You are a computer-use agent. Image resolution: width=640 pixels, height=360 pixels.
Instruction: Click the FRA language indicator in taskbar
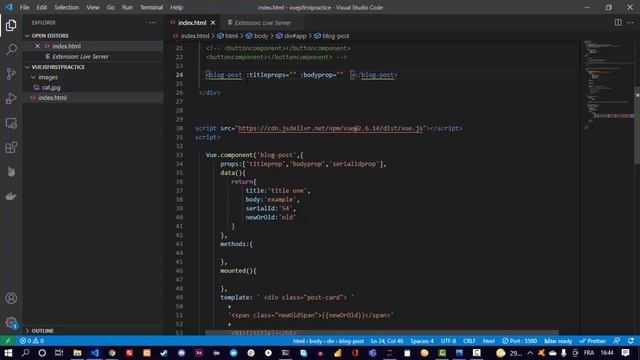(589, 353)
